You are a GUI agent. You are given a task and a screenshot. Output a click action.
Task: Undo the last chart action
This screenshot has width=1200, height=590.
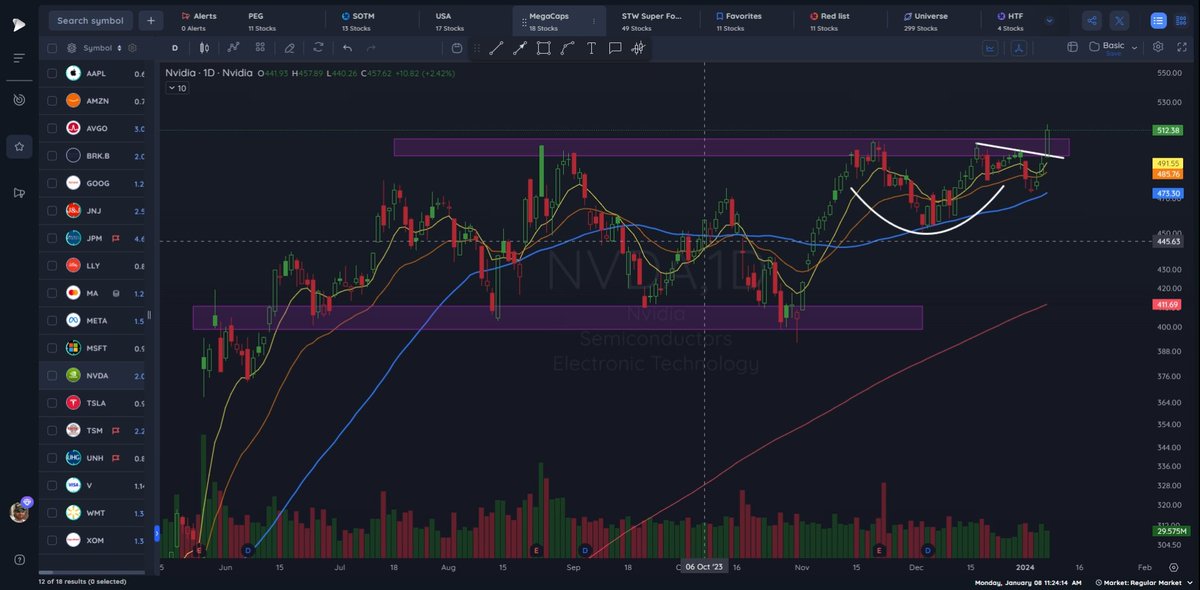click(347, 47)
